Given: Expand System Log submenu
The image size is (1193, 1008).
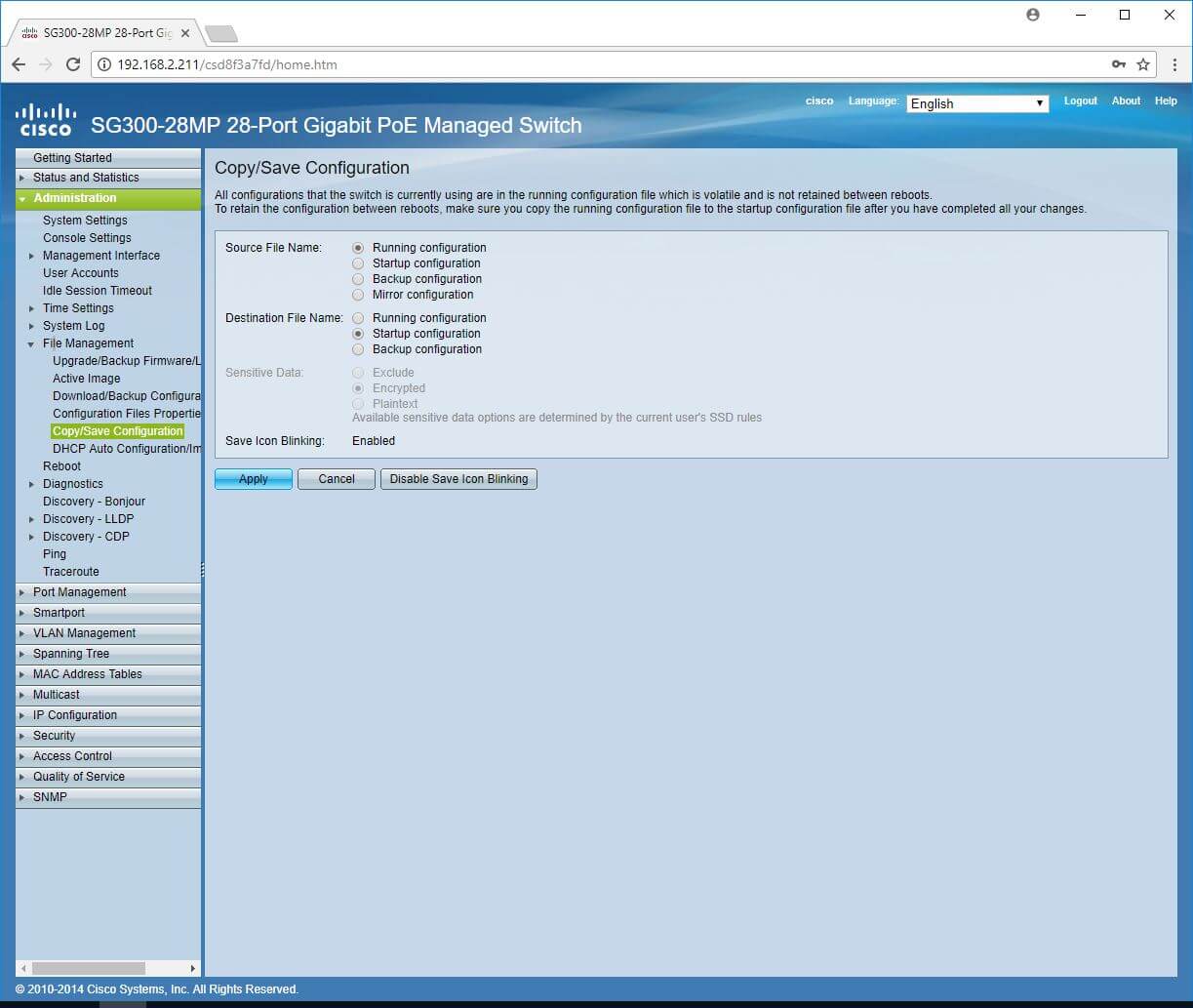Looking at the screenshot, I should coord(32,326).
